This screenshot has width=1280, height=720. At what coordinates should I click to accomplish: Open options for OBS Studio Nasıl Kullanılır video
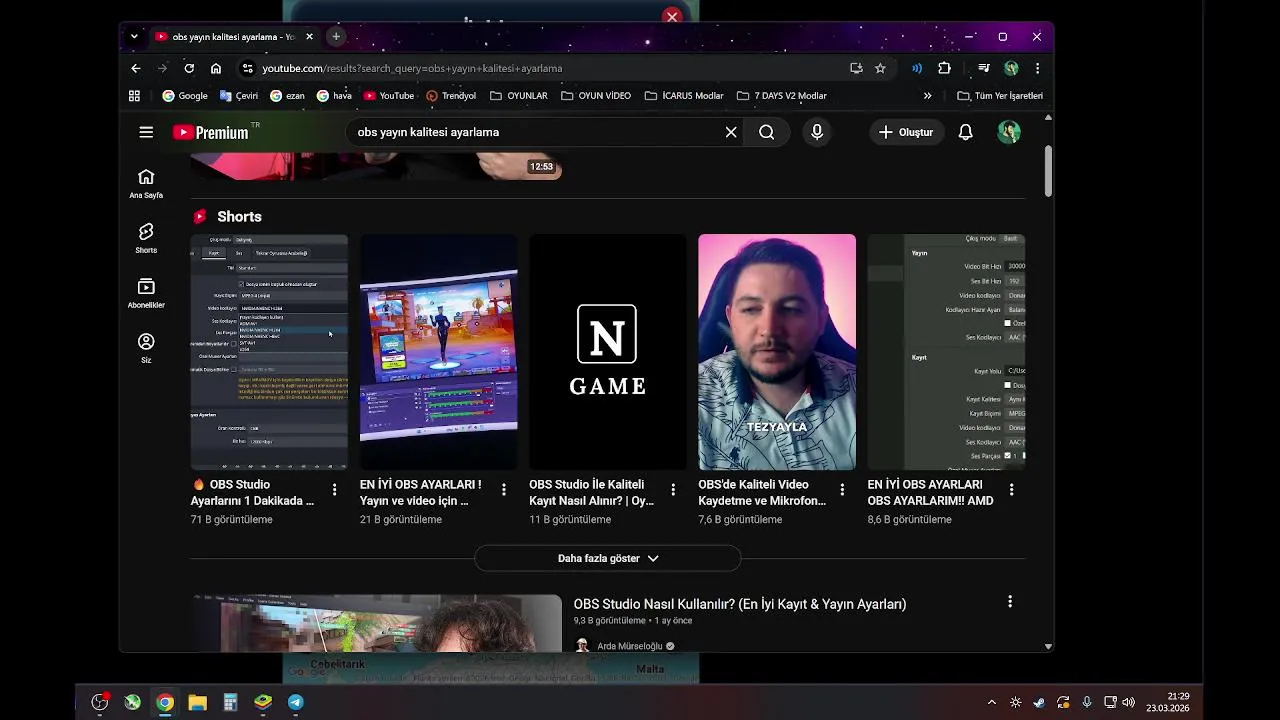coord(1010,602)
